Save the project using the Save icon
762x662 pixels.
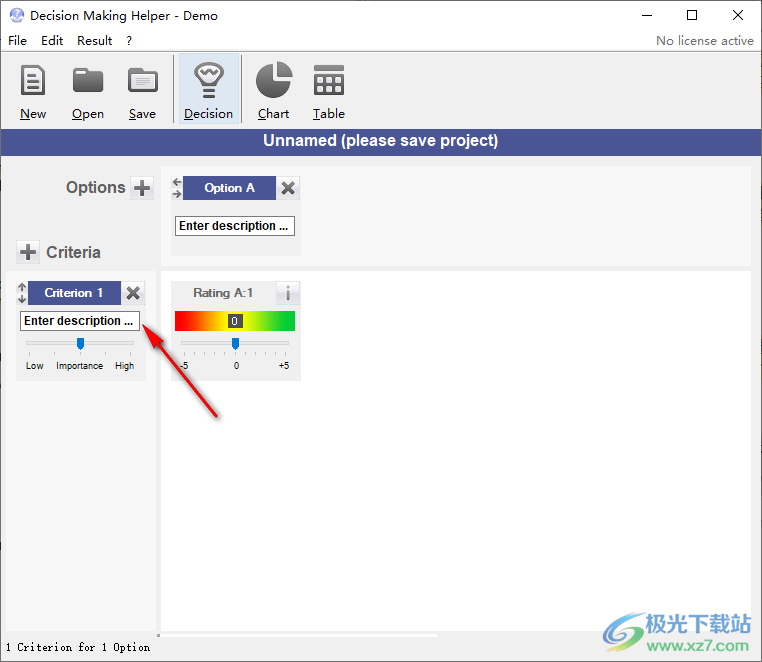pos(142,90)
